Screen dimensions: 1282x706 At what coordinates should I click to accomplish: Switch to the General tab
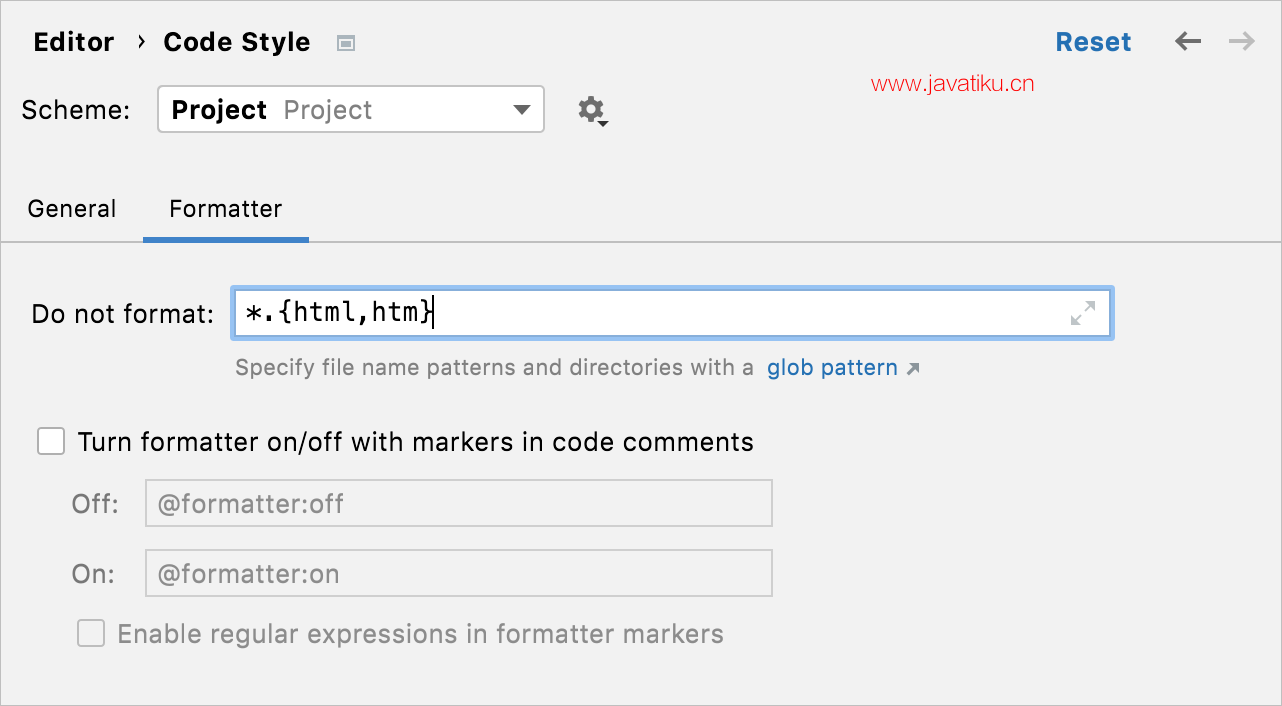(x=72, y=209)
